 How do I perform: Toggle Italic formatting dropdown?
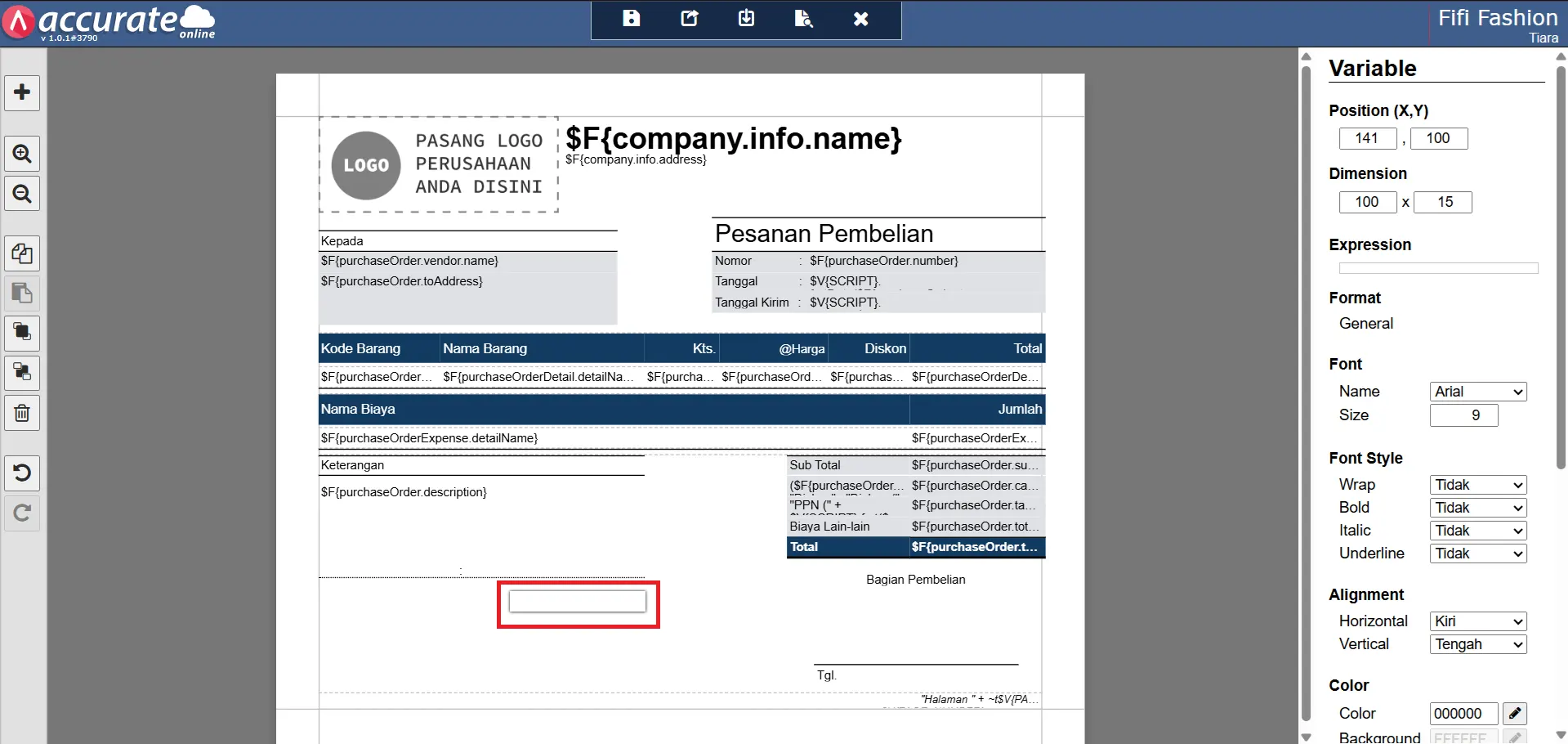coord(1476,530)
